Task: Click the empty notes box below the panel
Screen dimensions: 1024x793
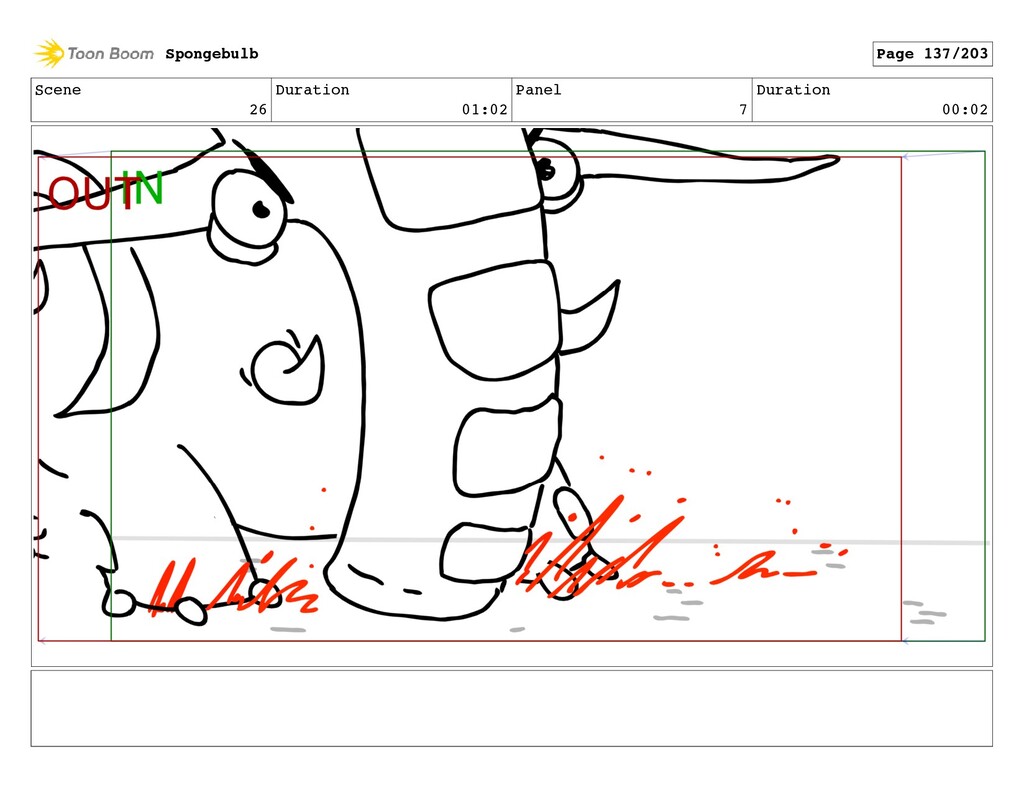Action: click(x=511, y=708)
